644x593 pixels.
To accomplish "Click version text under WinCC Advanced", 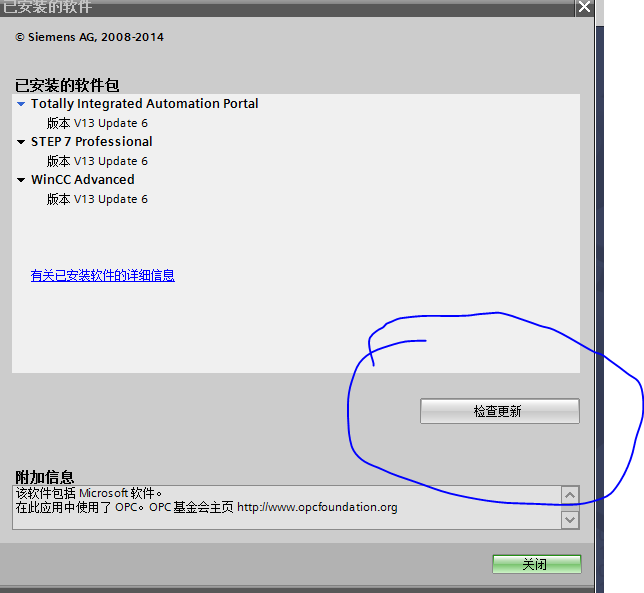I will coord(97,199).
